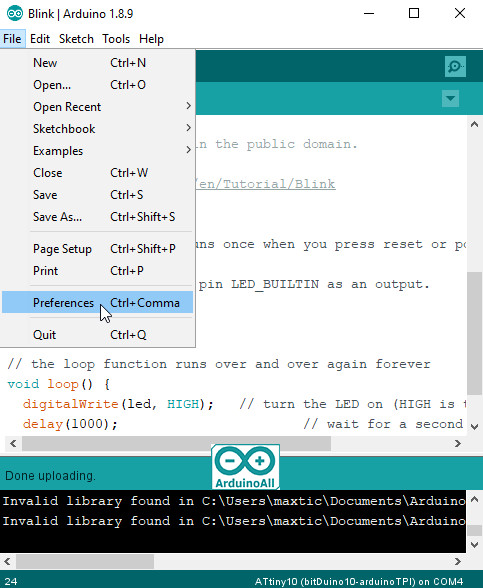
Task: Click the editor scroll down arrow
Action: pyautogui.click(x=474, y=426)
